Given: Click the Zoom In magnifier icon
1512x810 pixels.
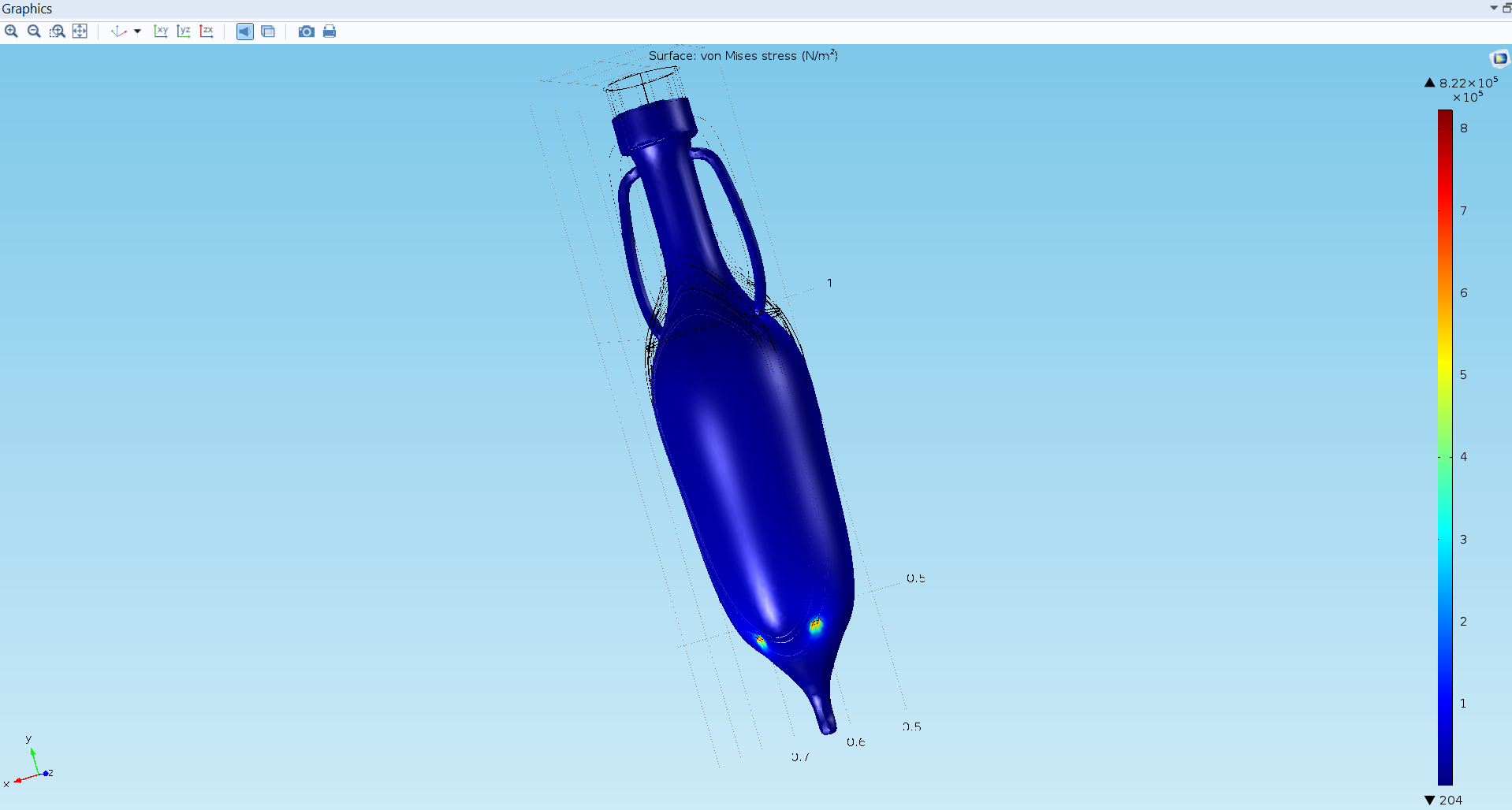Looking at the screenshot, I should coord(11,32).
